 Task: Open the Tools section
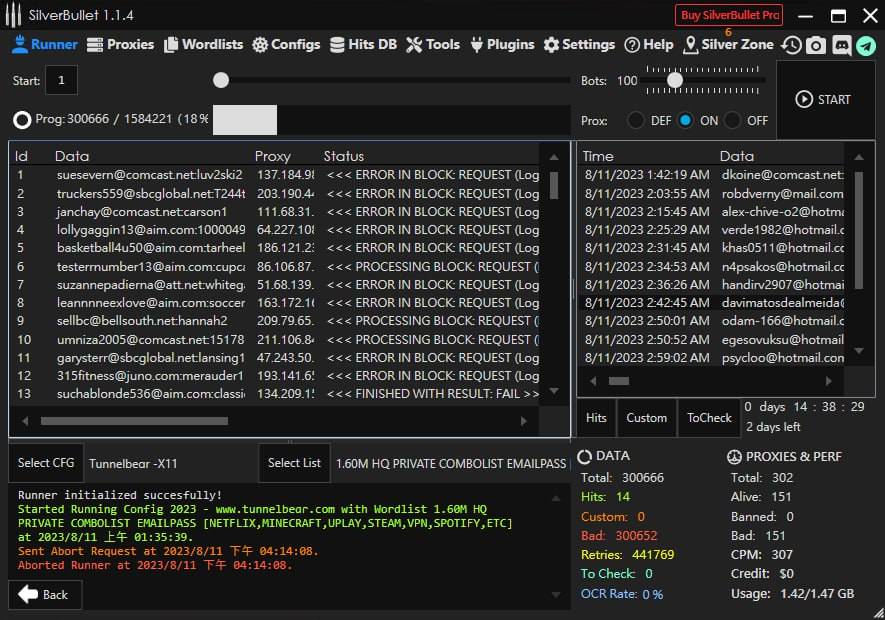[x=433, y=44]
